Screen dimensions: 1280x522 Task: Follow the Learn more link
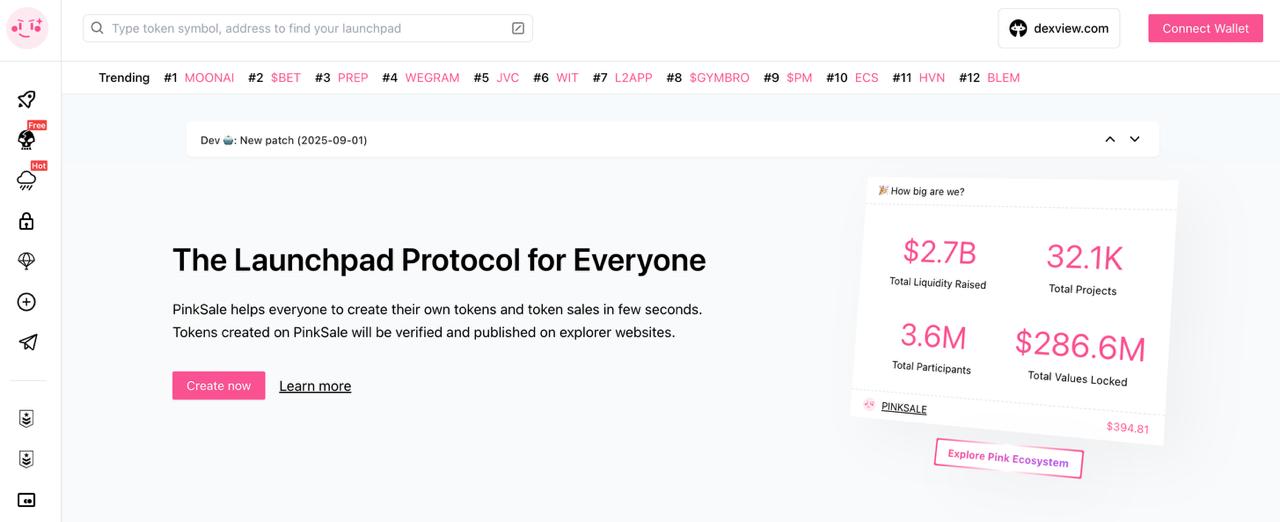pos(315,386)
